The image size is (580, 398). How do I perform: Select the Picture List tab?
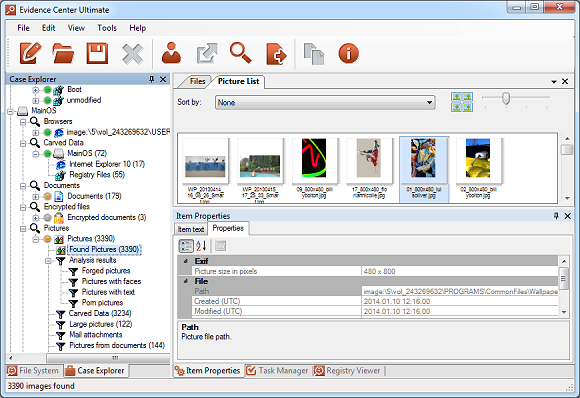pos(239,81)
